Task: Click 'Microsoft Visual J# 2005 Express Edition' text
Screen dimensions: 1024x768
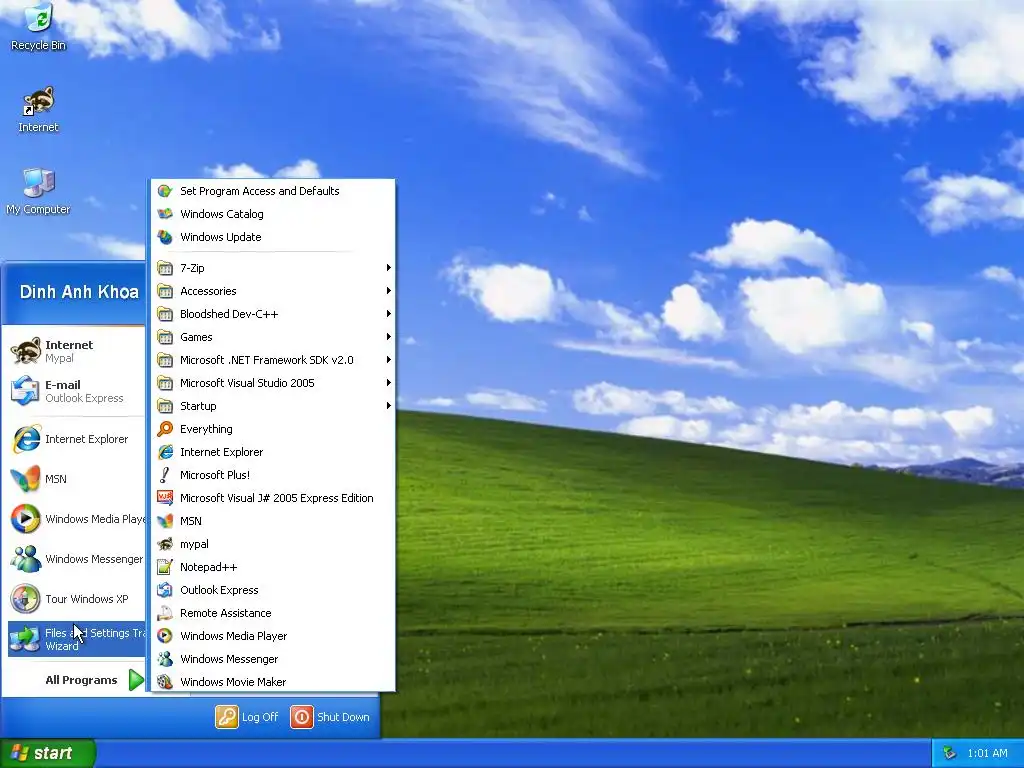Action: coord(276,498)
